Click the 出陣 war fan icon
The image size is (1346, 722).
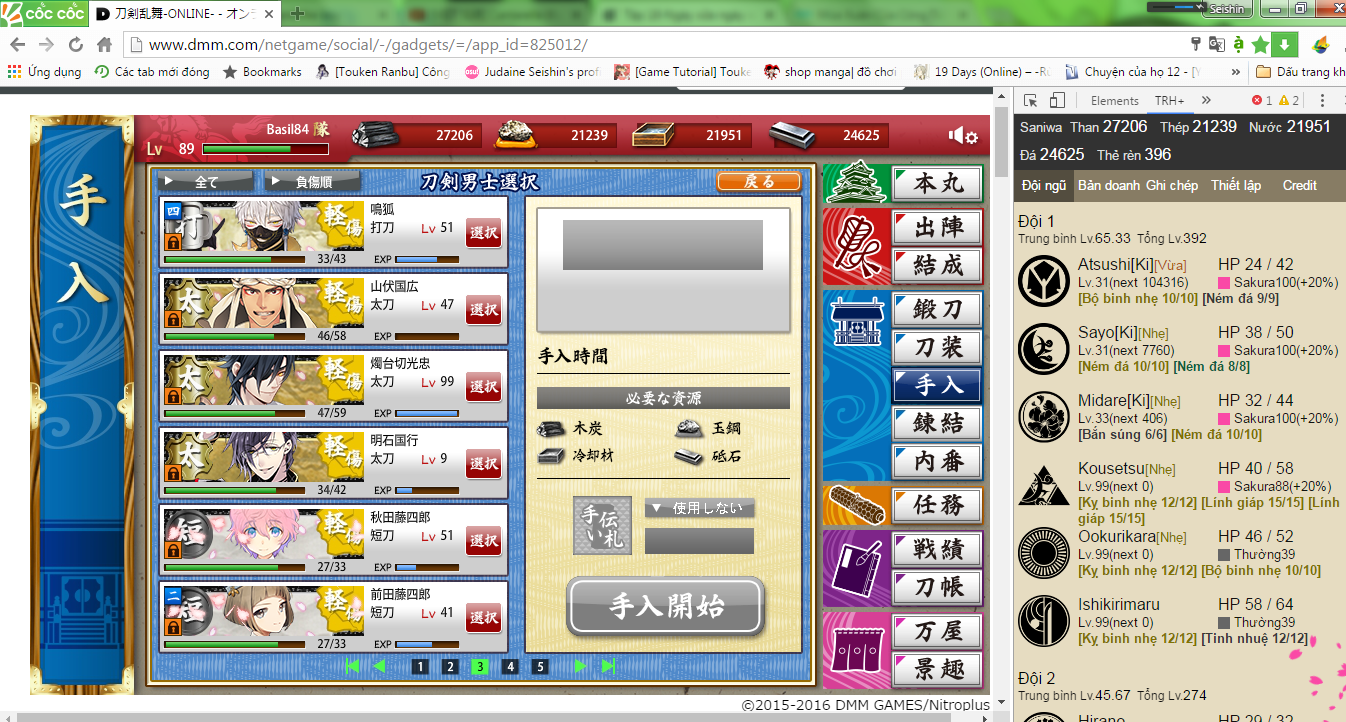click(x=856, y=246)
